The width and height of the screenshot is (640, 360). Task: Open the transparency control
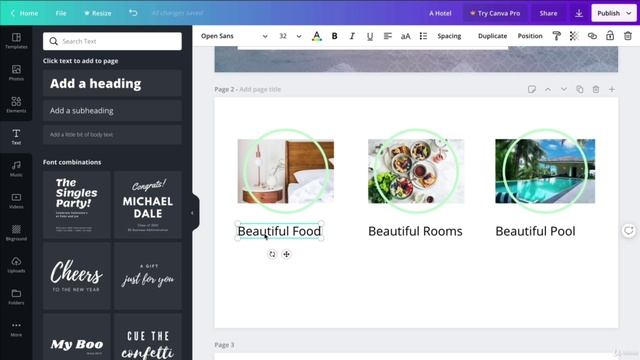tap(574, 36)
